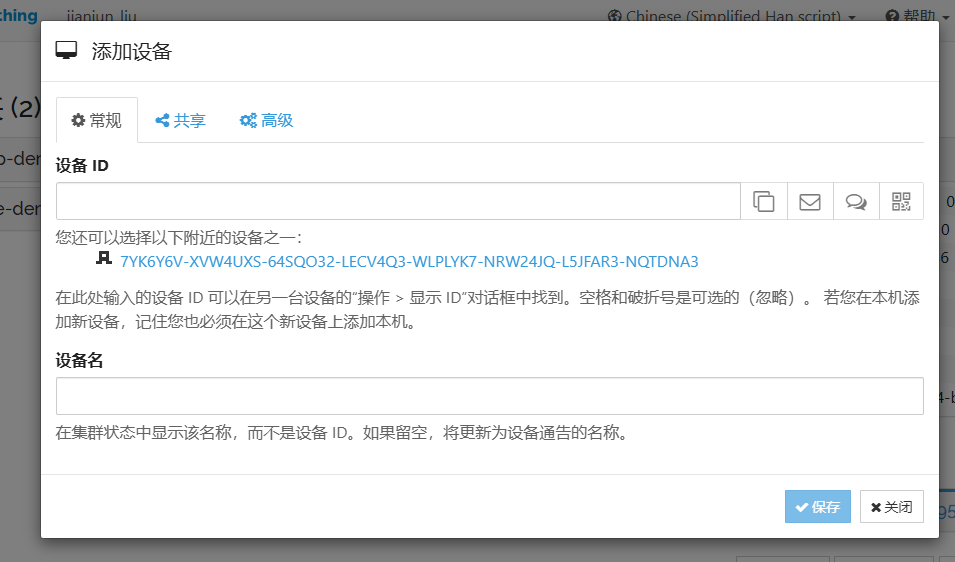This screenshot has width=955, height=562.
Task: Click the 设备 ID label text
Action: click(x=82, y=165)
